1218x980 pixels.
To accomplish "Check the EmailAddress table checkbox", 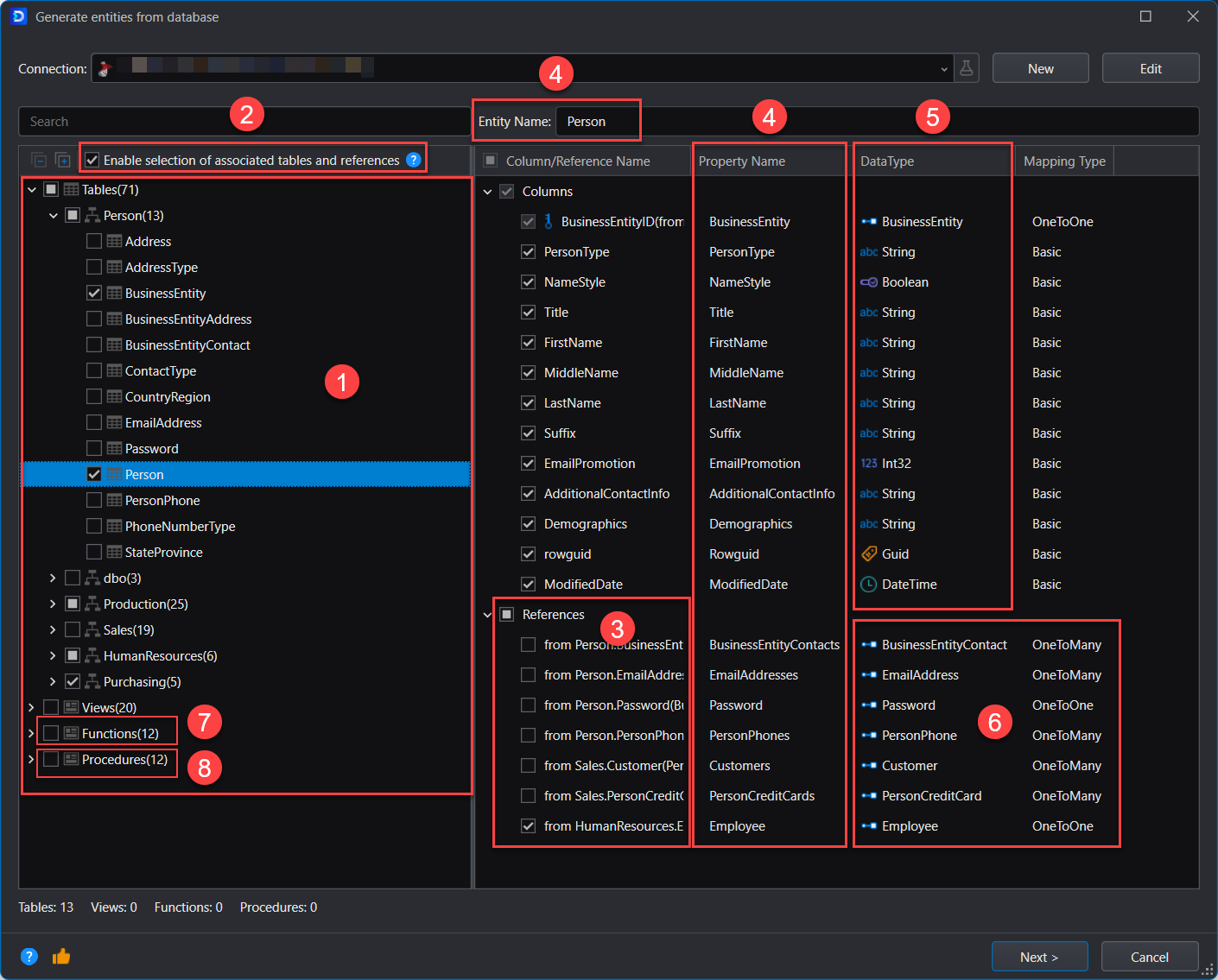I will click(94, 422).
